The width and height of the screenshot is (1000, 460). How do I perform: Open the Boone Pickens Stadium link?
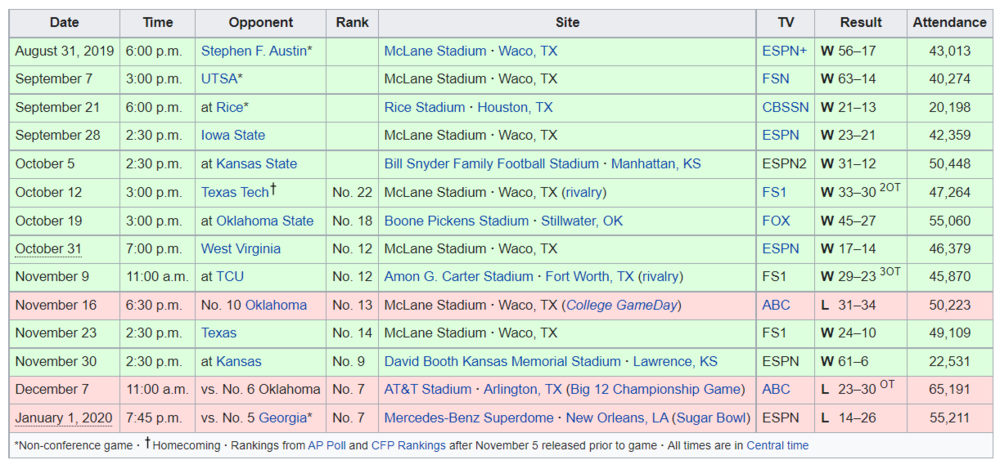coord(456,220)
